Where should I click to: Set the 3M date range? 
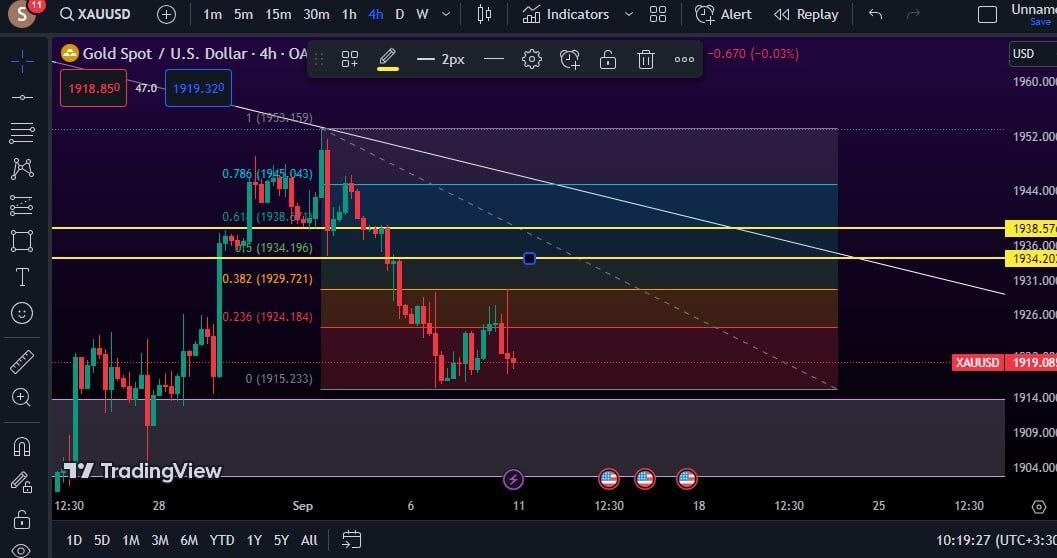point(160,540)
